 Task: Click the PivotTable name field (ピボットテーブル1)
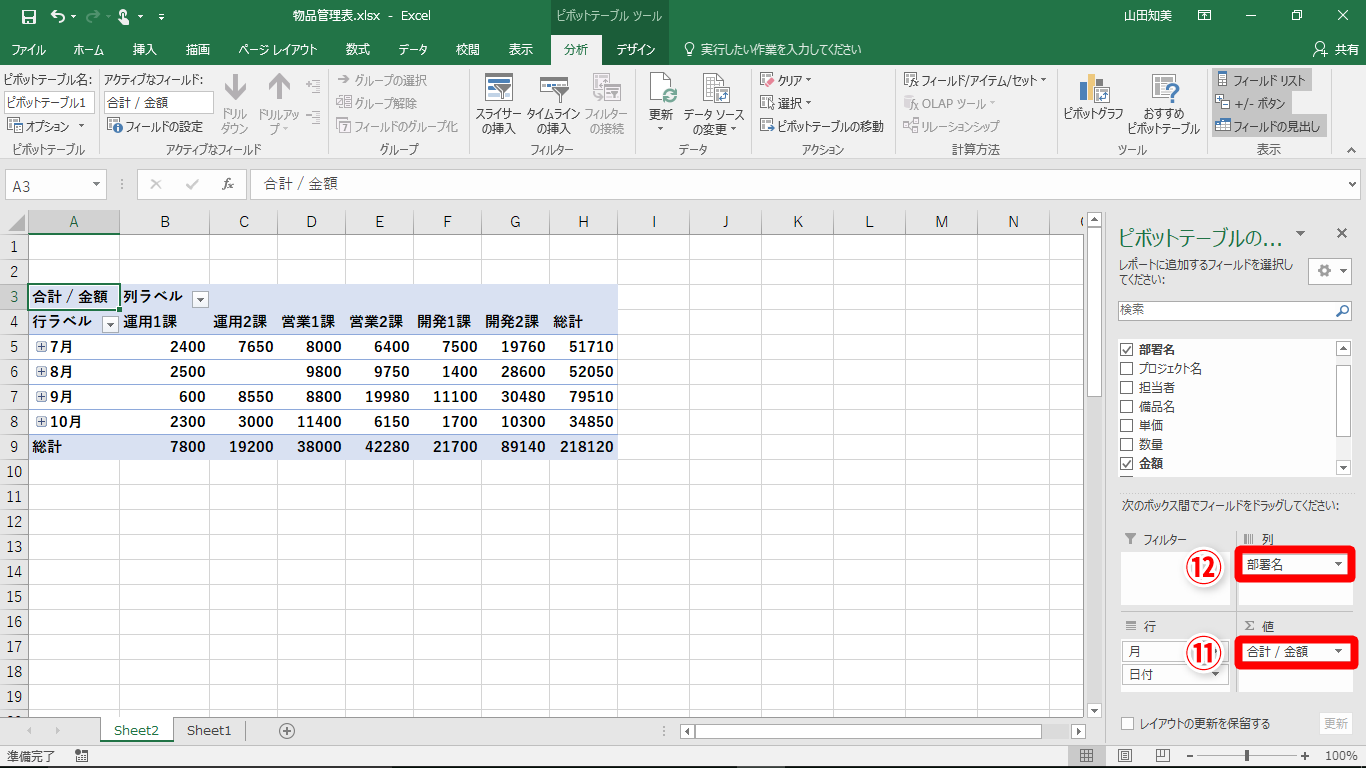point(50,103)
